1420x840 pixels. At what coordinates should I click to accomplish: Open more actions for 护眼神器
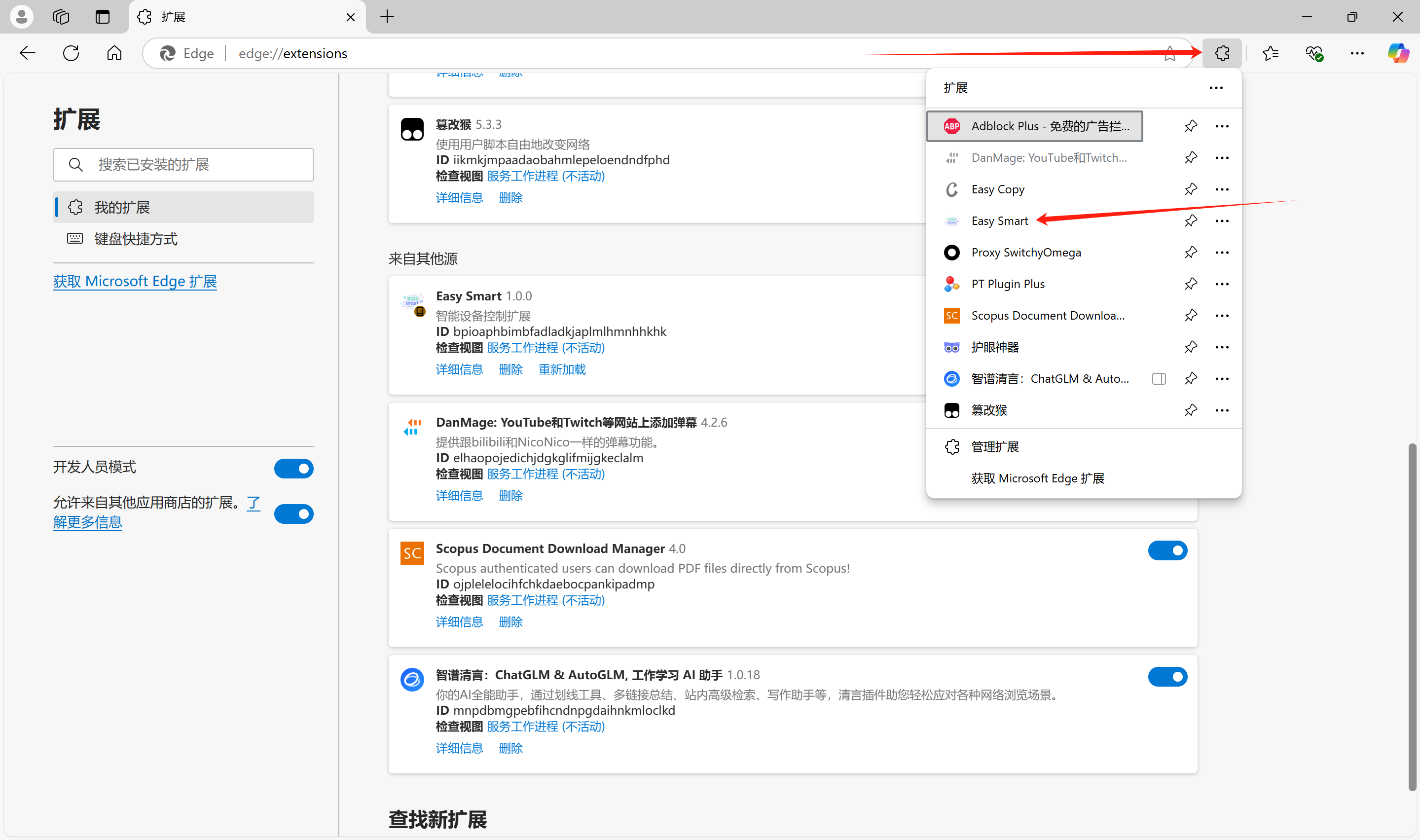pos(1222,347)
